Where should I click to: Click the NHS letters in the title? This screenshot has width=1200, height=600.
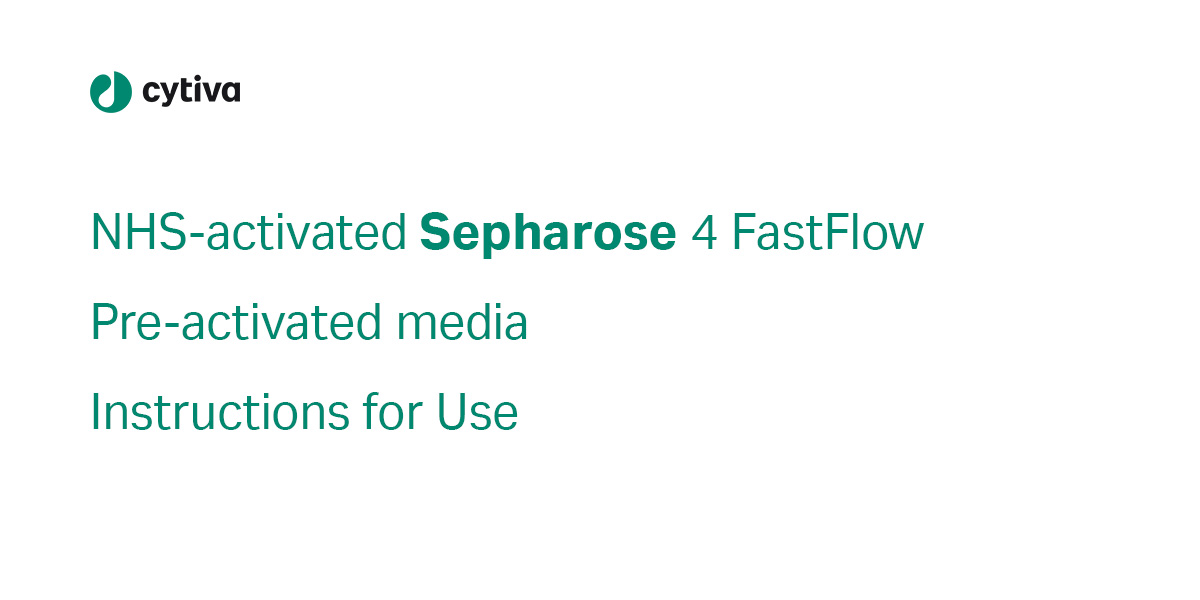pos(138,234)
